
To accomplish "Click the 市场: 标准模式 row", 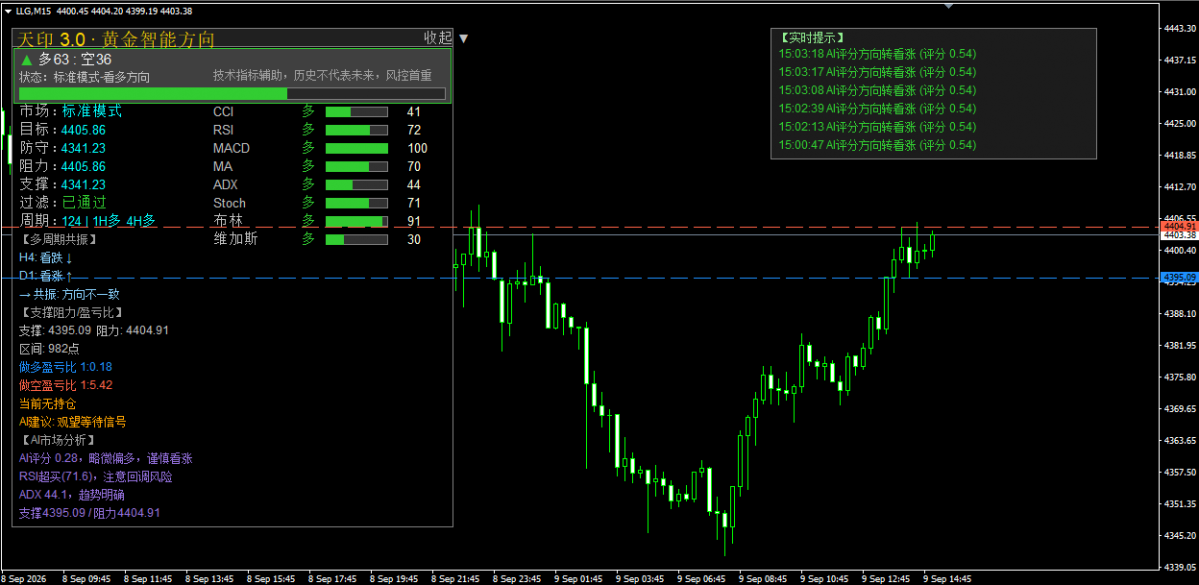I will pyautogui.click(x=70, y=111).
